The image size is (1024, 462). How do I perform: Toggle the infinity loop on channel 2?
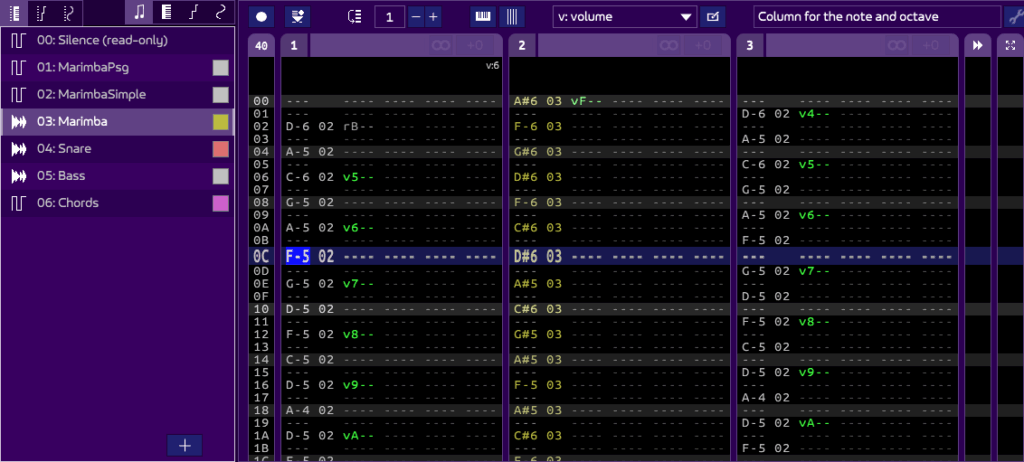[669, 45]
